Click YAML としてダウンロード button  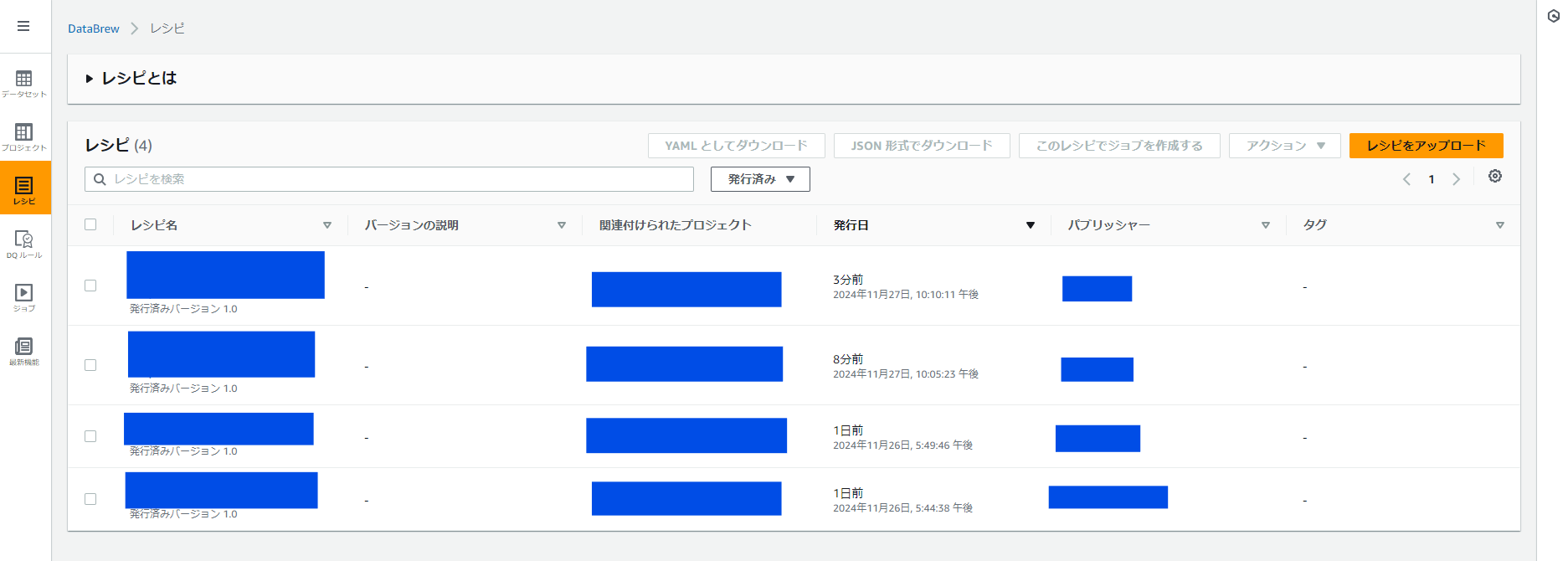736,146
